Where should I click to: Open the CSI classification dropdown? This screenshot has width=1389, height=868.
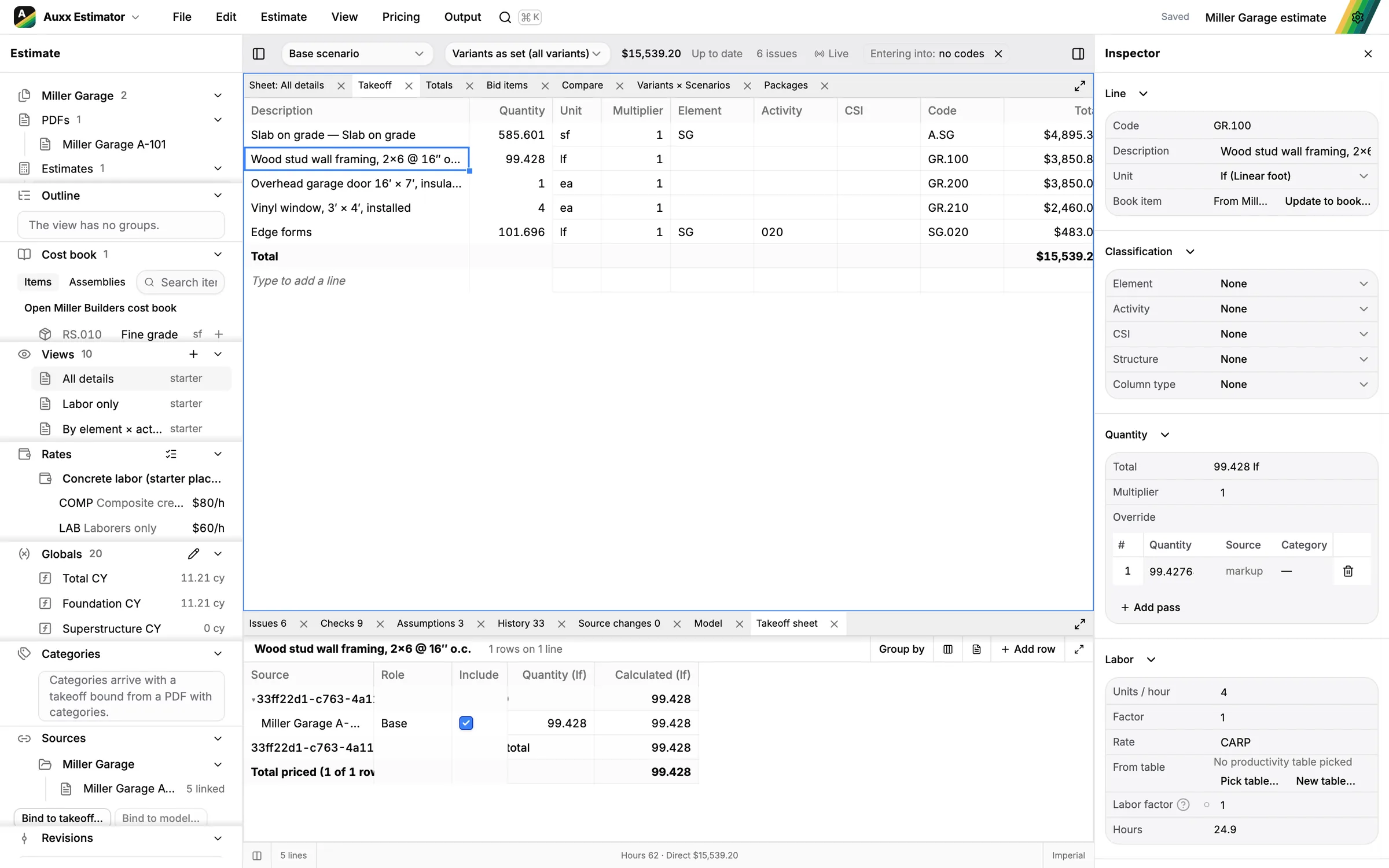[1294, 334]
